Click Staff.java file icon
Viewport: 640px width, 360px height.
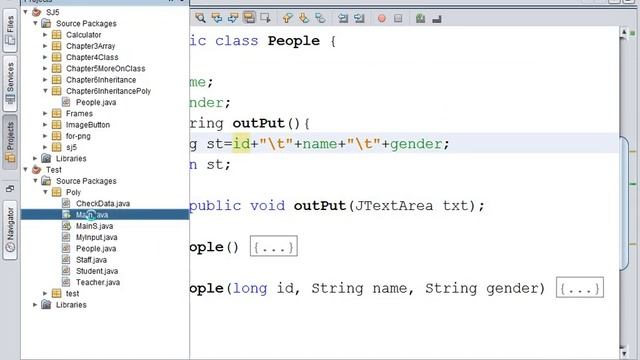click(66, 260)
